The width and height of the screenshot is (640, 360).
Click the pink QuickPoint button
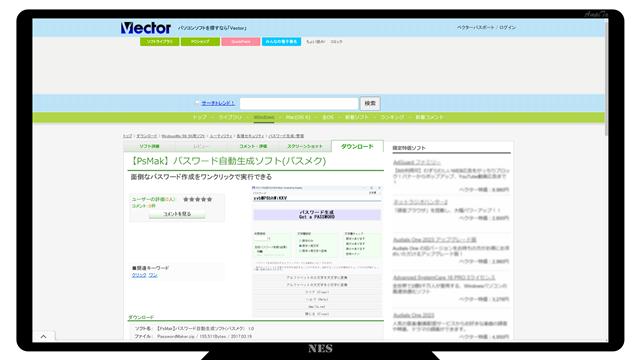pyautogui.click(x=241, y=42)
